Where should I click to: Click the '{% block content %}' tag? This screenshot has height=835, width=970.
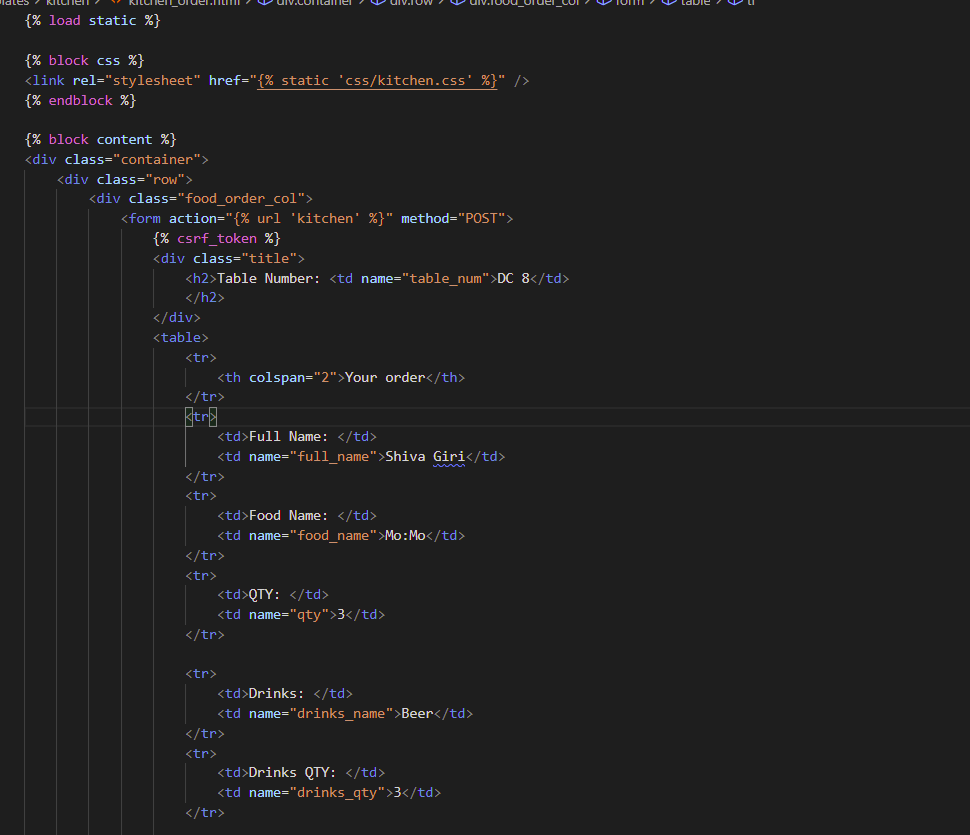coord(100,140)
